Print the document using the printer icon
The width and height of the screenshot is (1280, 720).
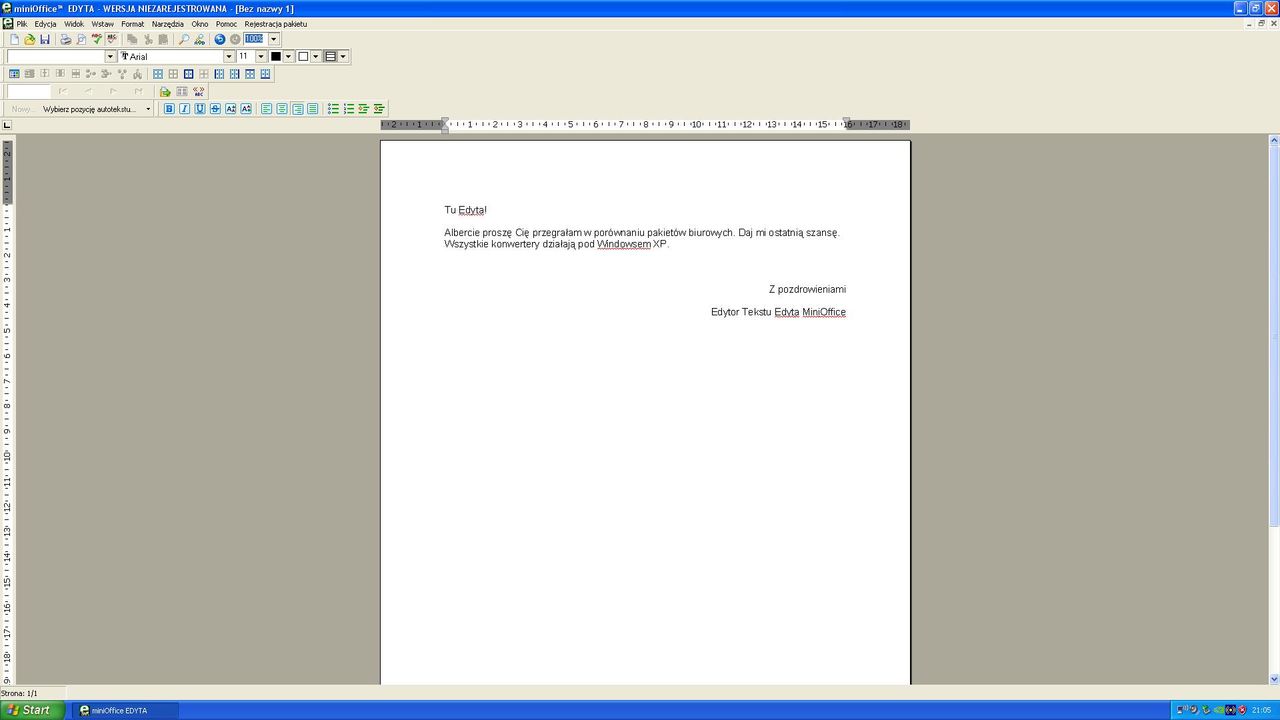pyautogui.click(x=66, y=39)
